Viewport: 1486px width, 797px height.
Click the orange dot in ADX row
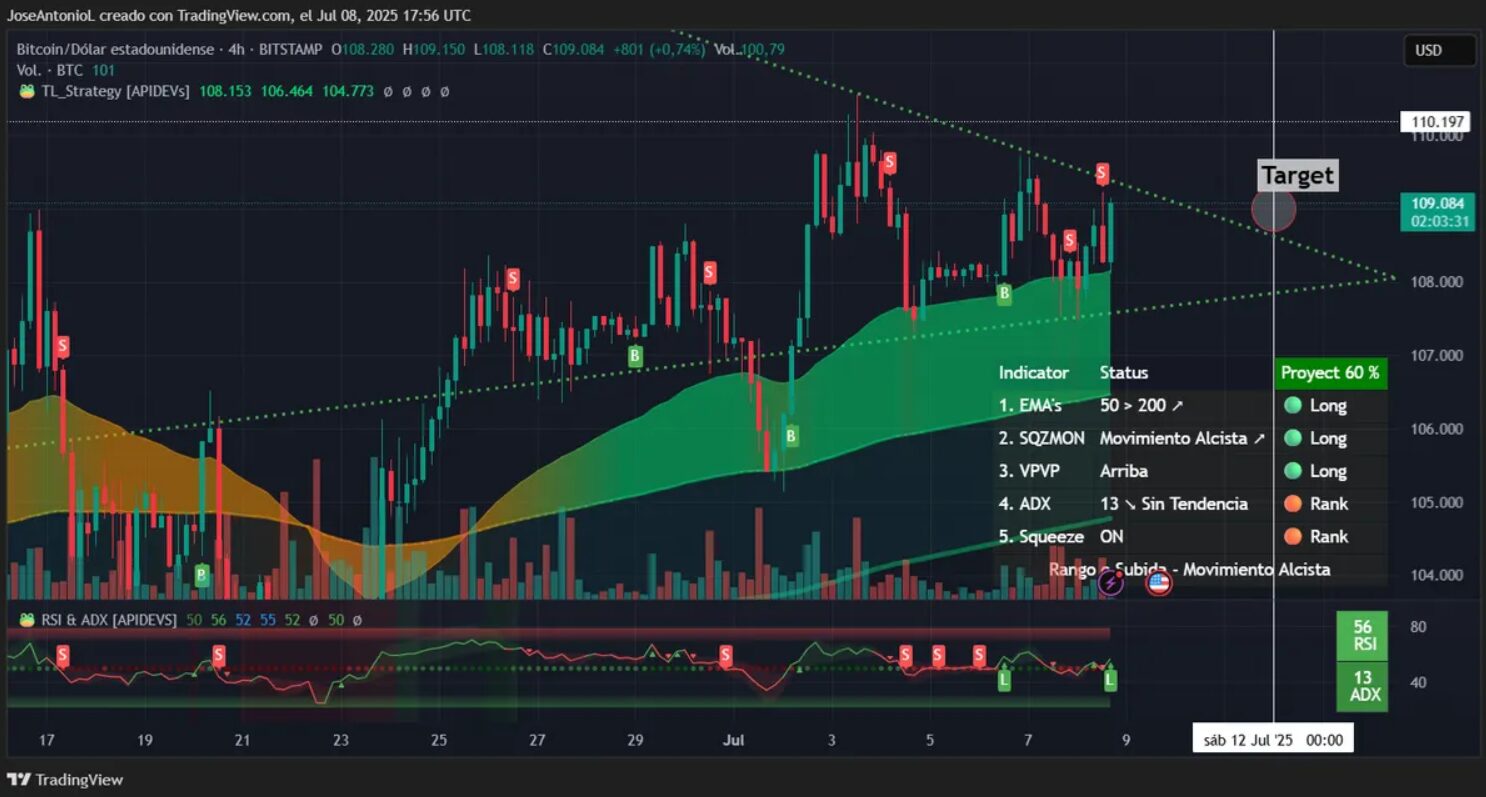pyautogui.click(x=1292, y=504)
